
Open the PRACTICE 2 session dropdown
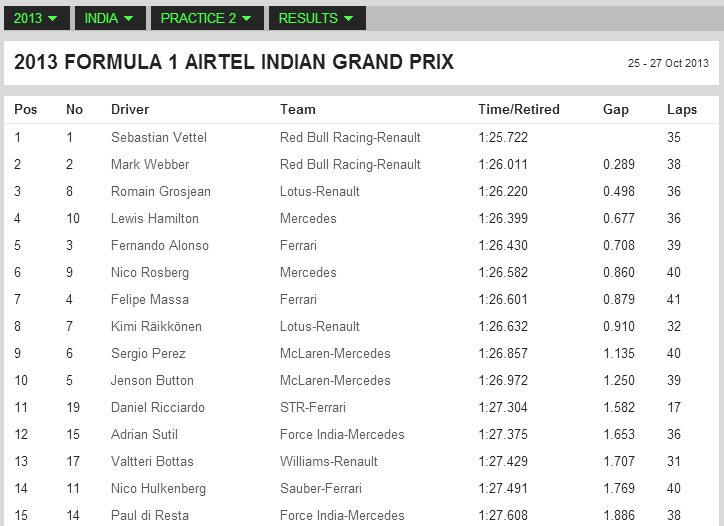click(x=207, y=18)
